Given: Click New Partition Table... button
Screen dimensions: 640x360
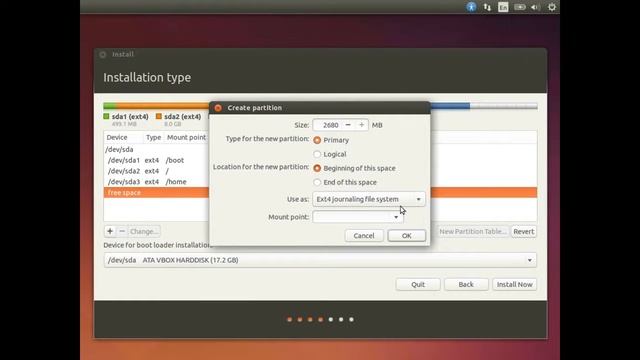Looking at the screenshot, I should coord(473,231).
